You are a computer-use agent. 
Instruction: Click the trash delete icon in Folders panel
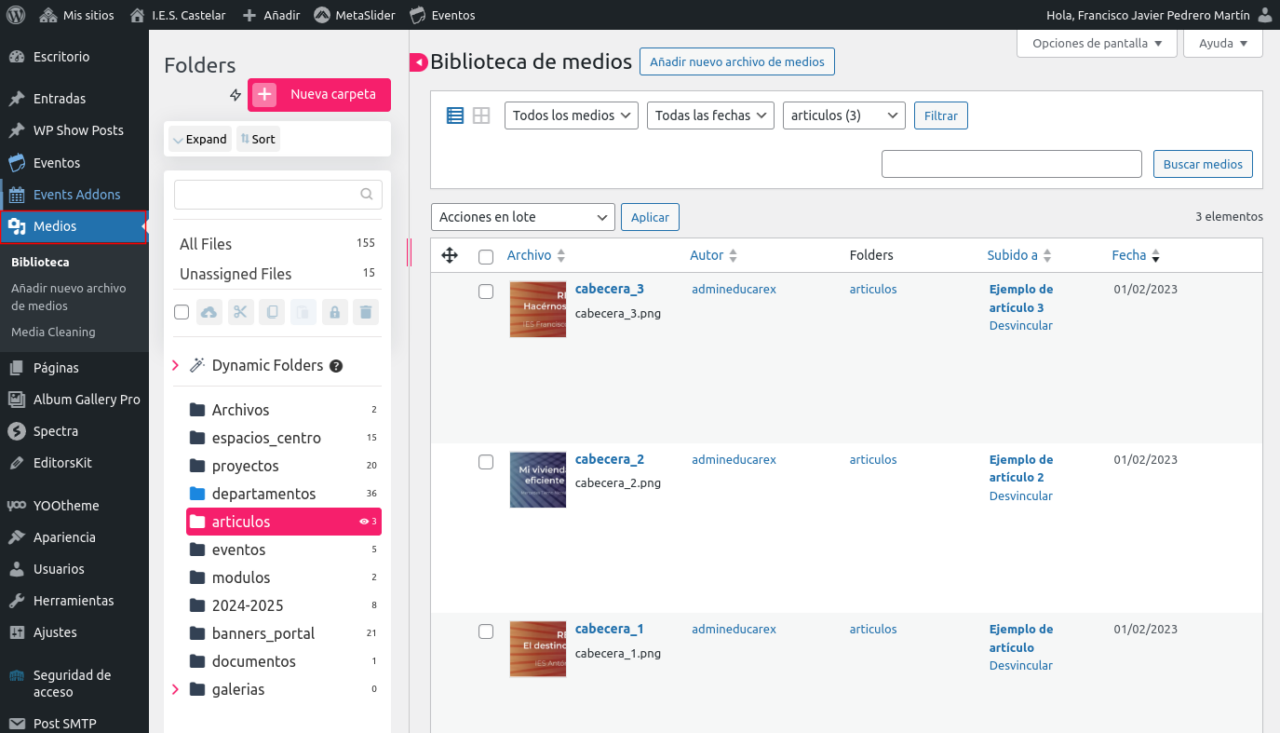click(366, 312)
